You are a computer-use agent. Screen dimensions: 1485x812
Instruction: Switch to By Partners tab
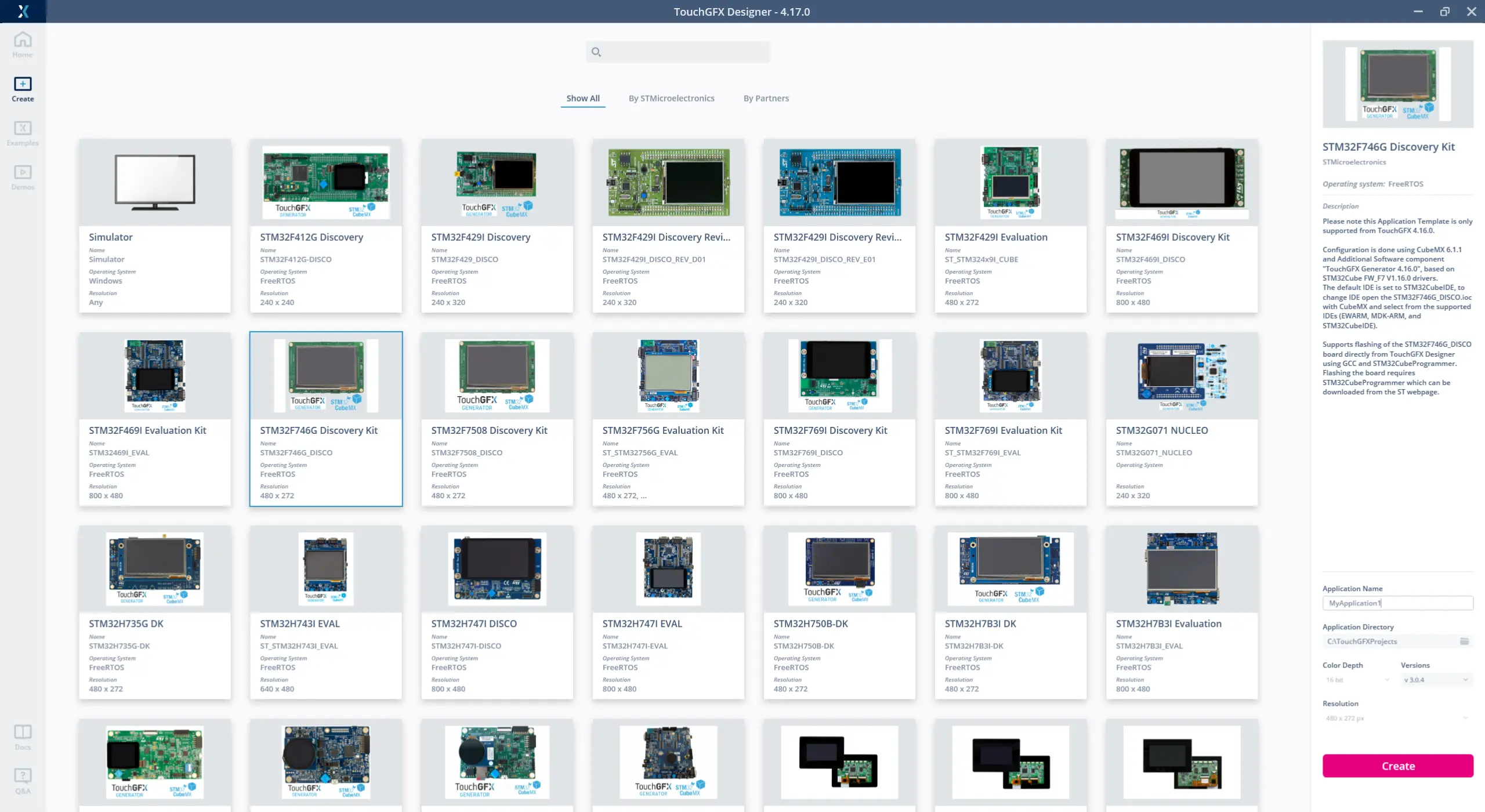click(x=766, y=98)
